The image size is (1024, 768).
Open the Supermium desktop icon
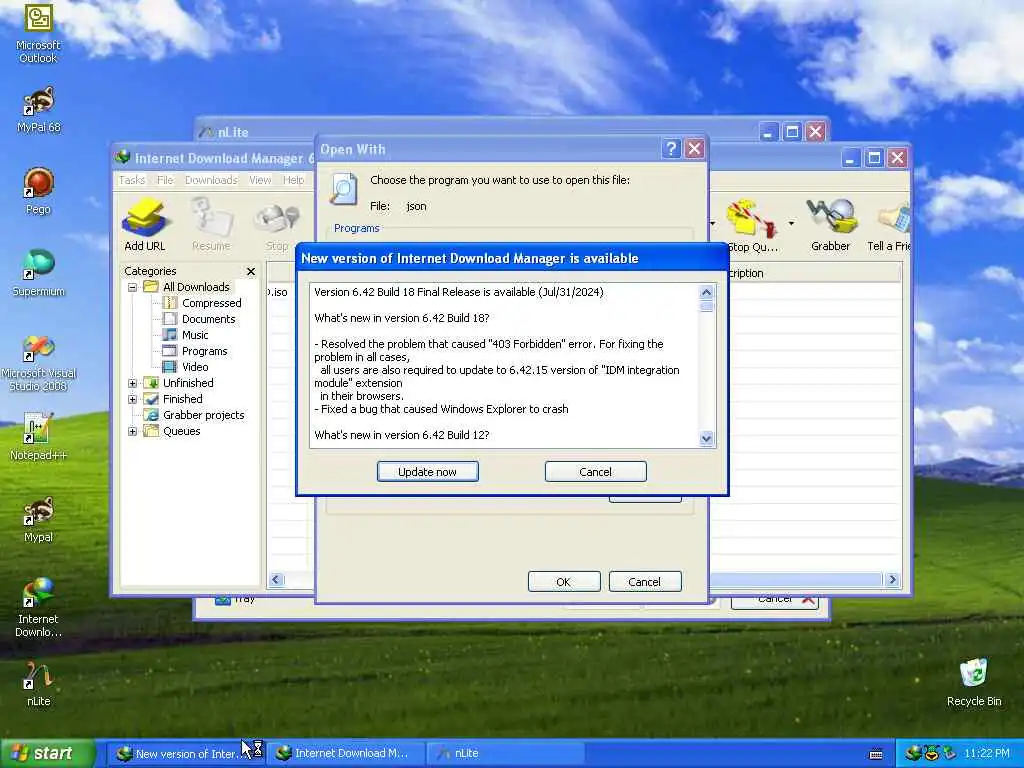[x=38, y=273]
